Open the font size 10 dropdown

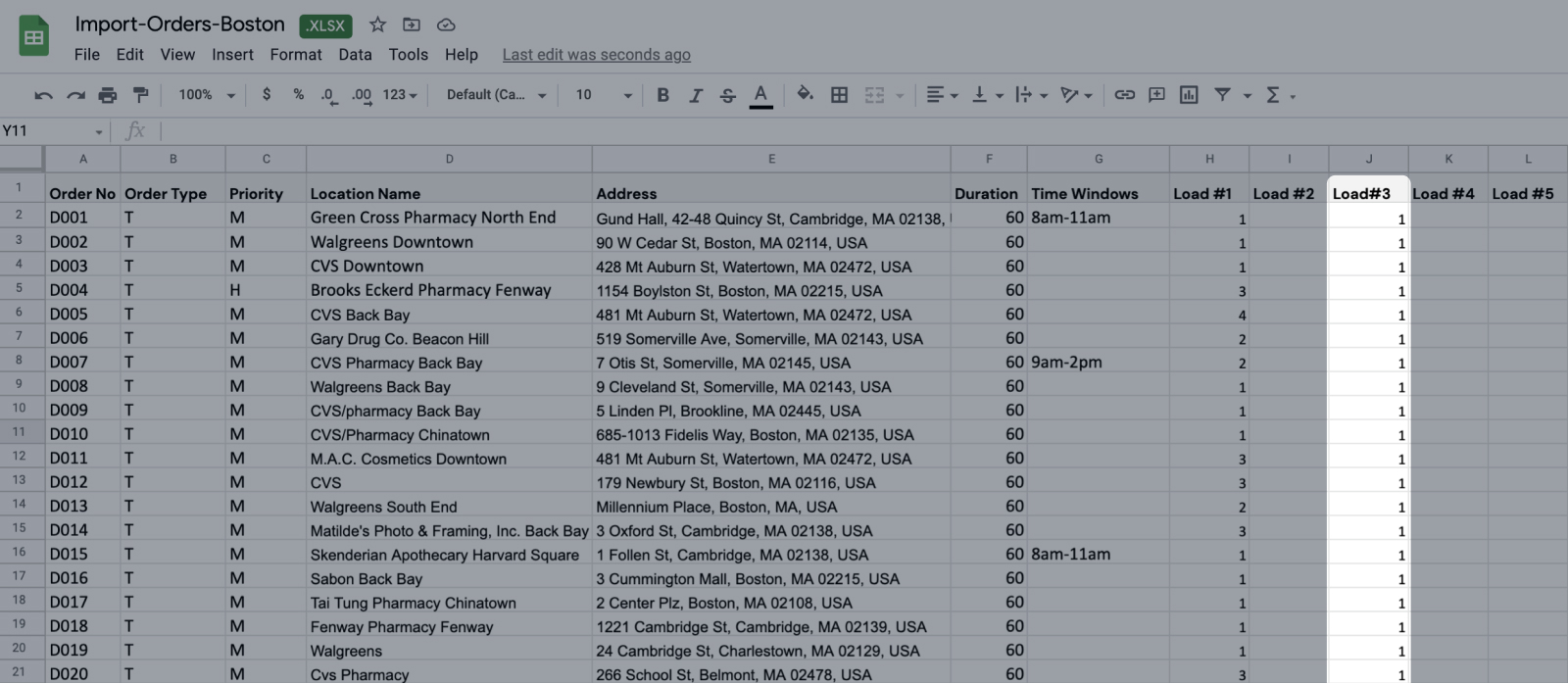[x=603, y=95]
